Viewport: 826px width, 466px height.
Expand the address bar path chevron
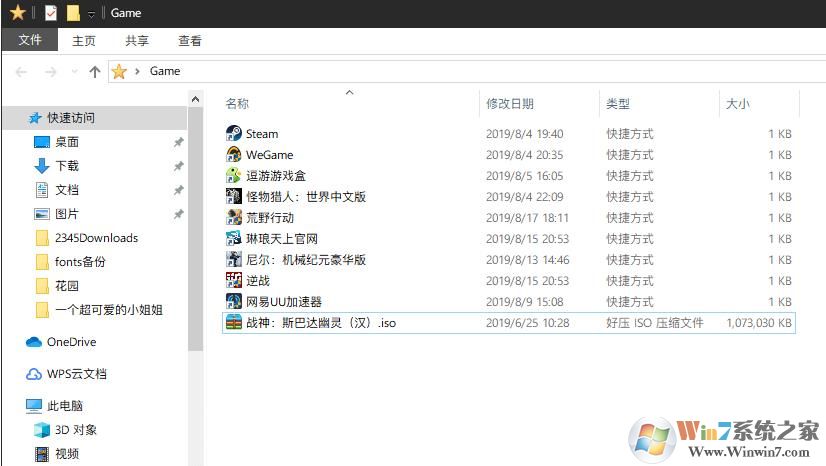click(137, 71)
